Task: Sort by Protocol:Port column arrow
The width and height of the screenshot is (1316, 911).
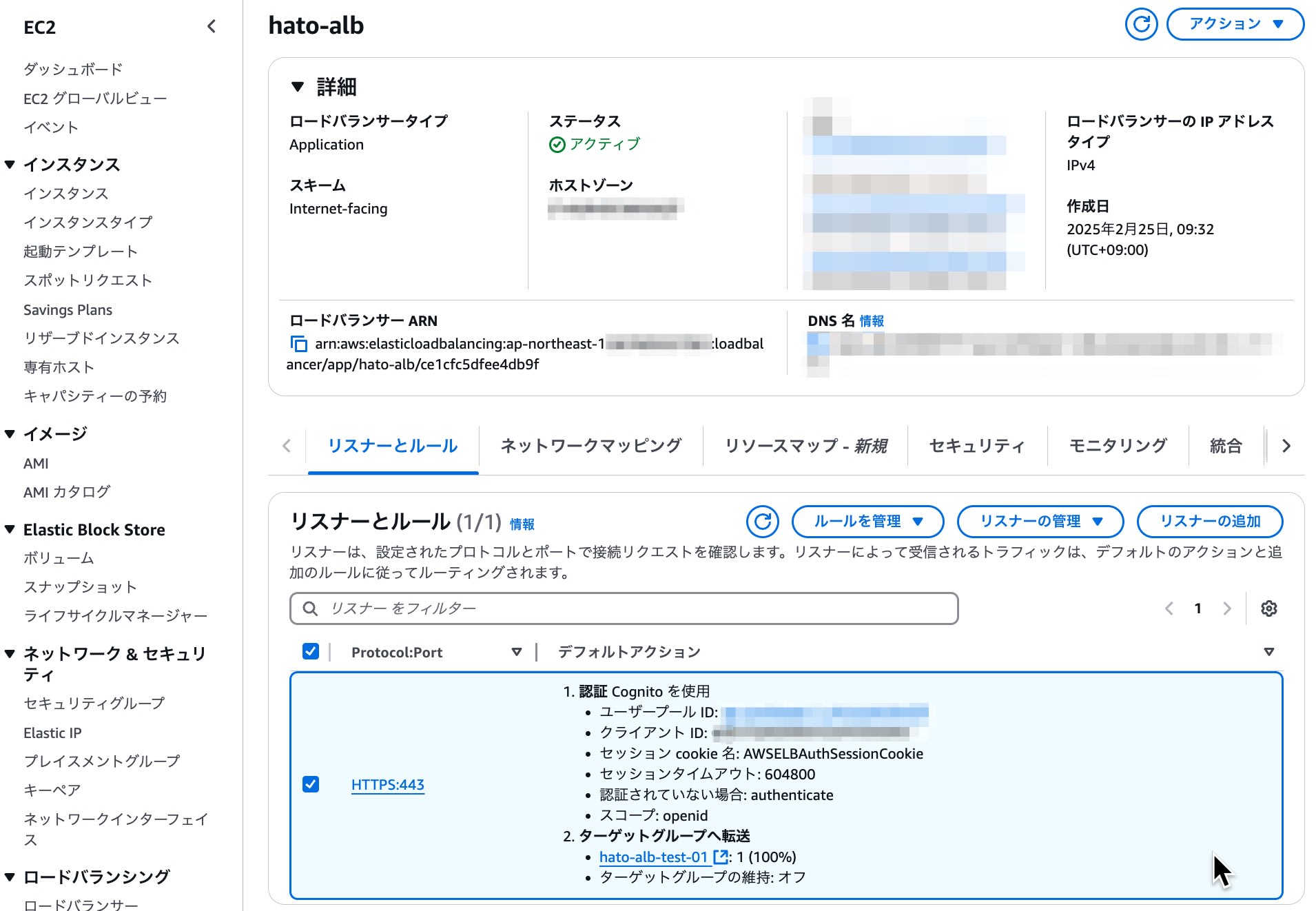Action: [517, 652]
